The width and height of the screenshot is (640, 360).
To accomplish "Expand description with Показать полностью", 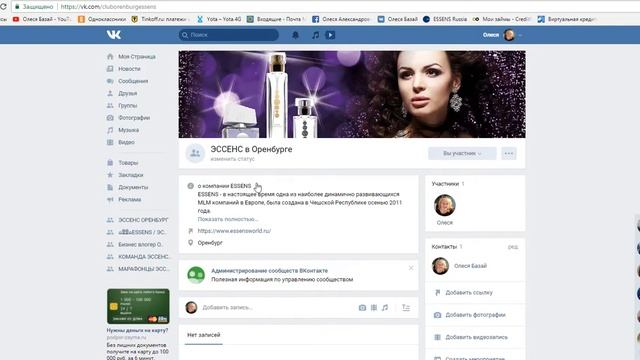I will pyautogui.click(x=228, y=219).
